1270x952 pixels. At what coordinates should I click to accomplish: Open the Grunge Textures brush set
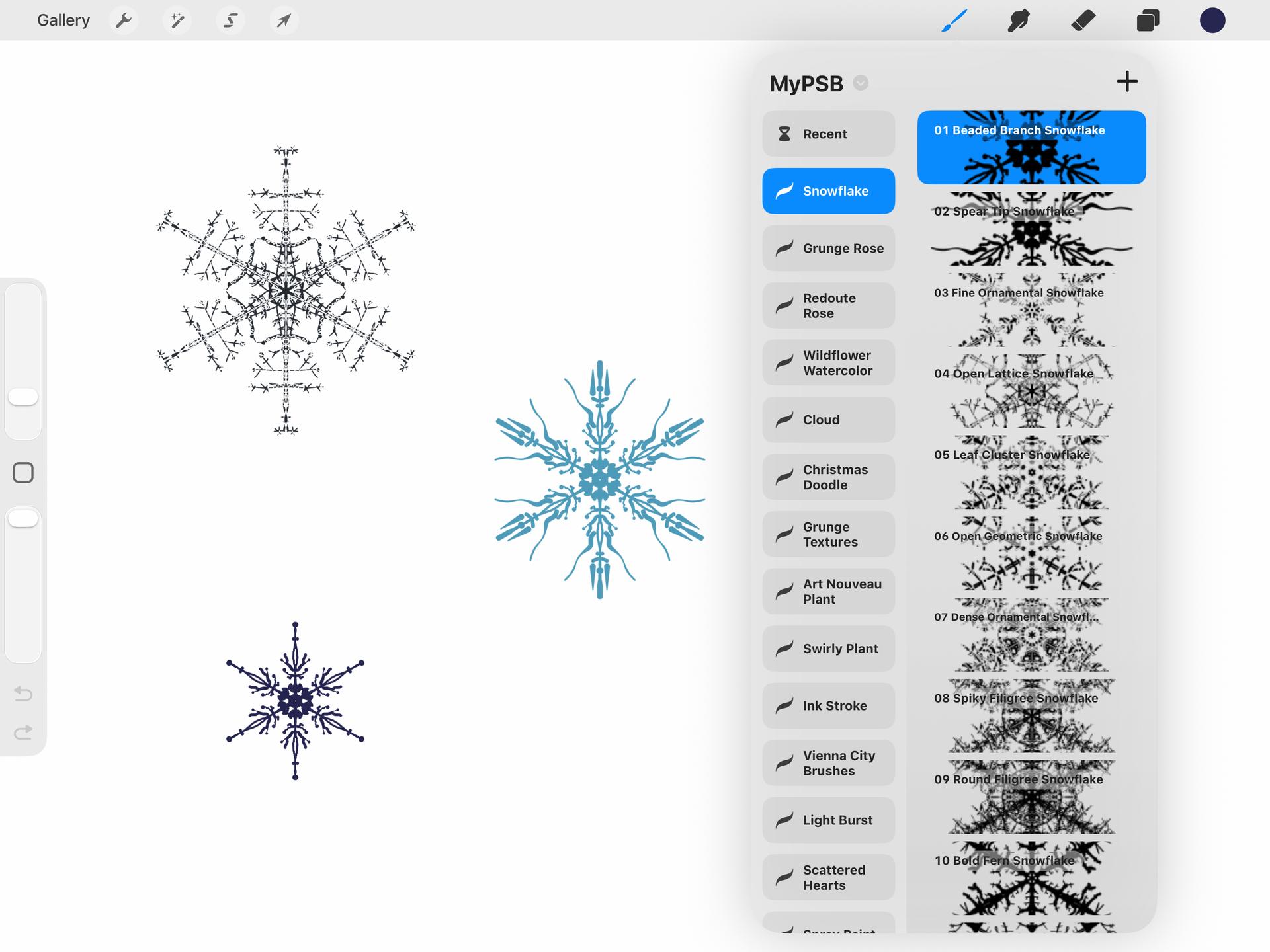click(x=828, y=534)
